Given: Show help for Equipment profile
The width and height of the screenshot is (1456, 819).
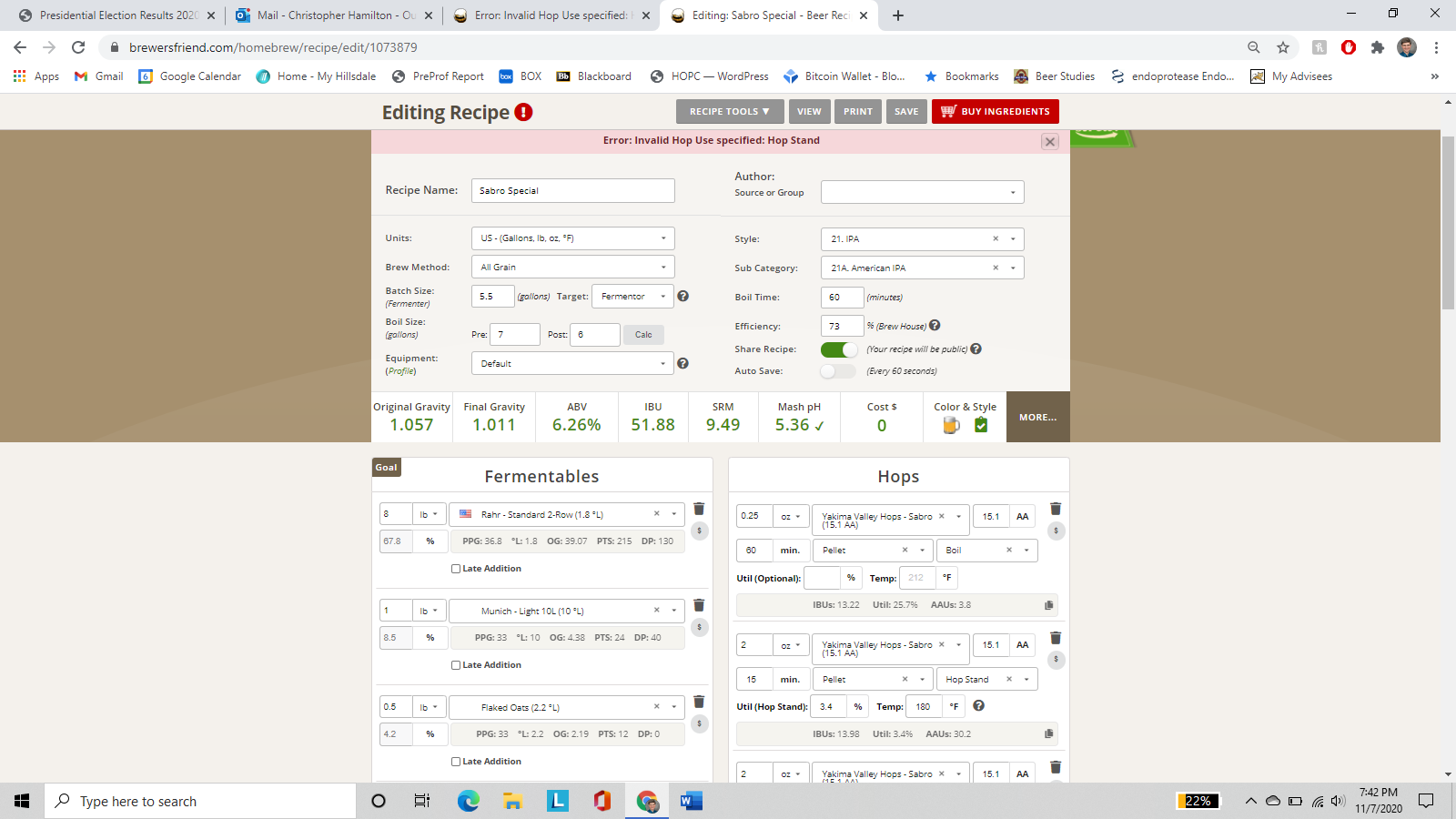Looking at the screenshot, I should 682,363.
